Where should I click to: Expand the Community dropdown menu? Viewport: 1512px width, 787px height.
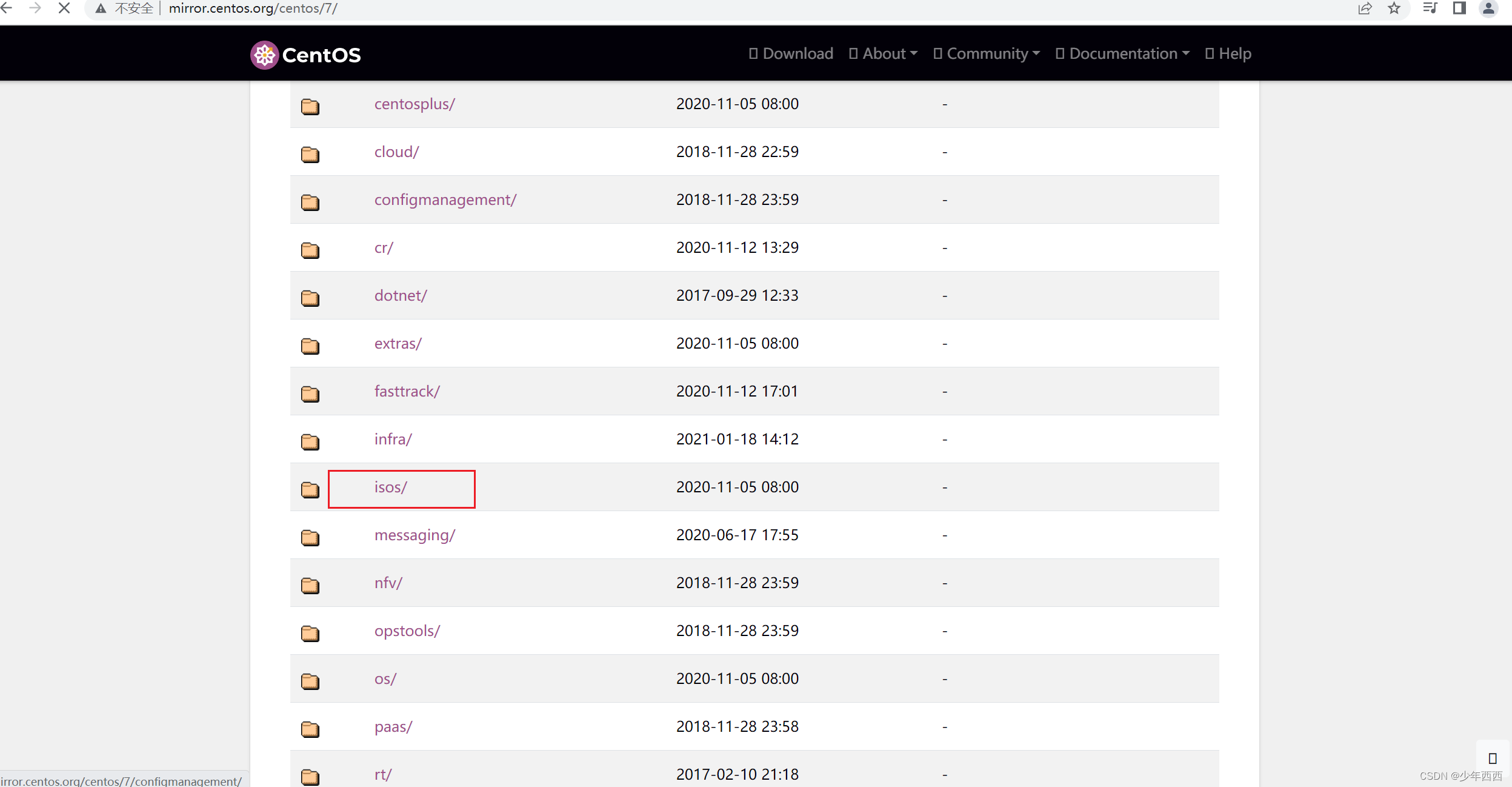[987, 54]
